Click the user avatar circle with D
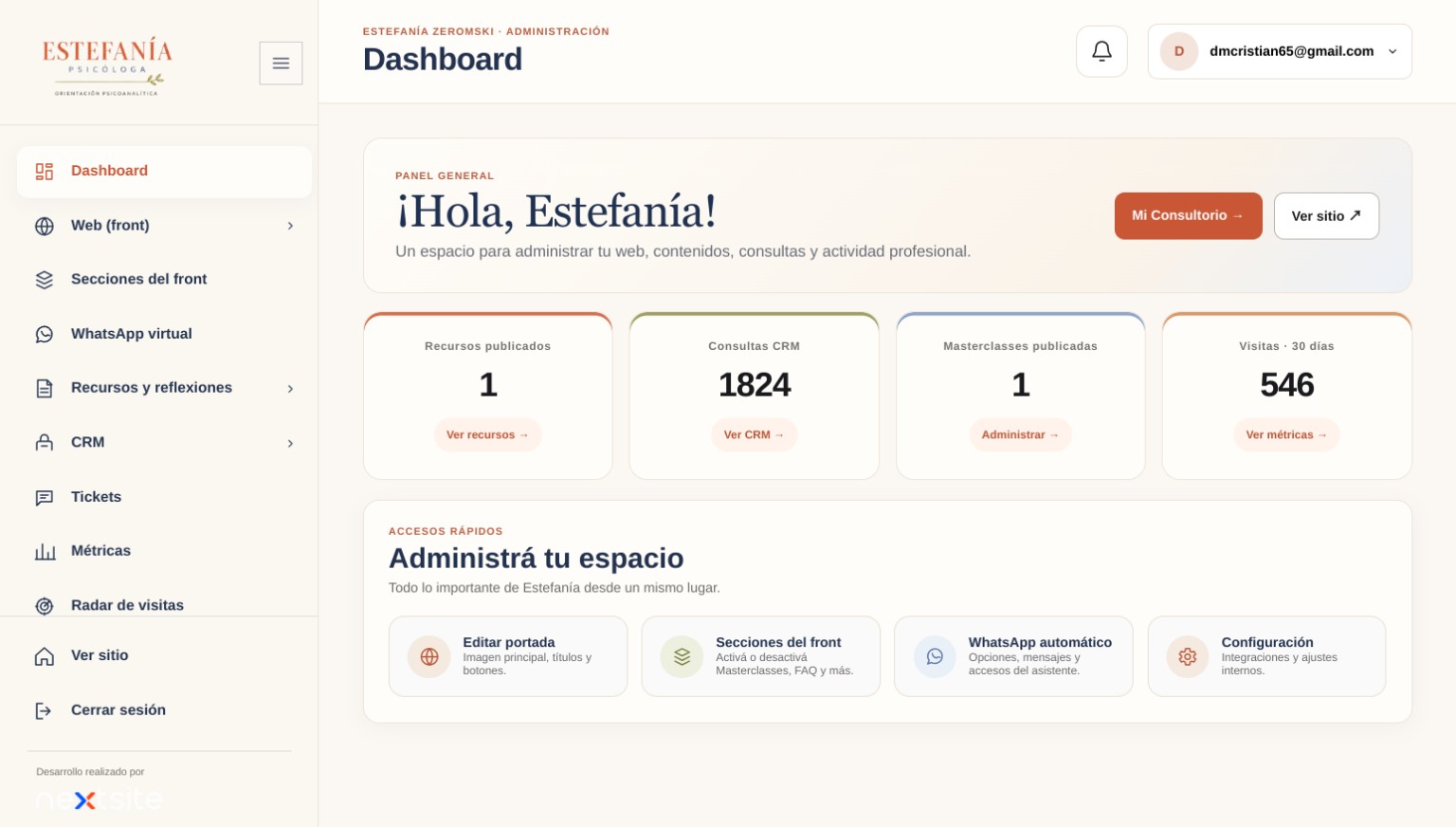 (x=1179, y=51)
